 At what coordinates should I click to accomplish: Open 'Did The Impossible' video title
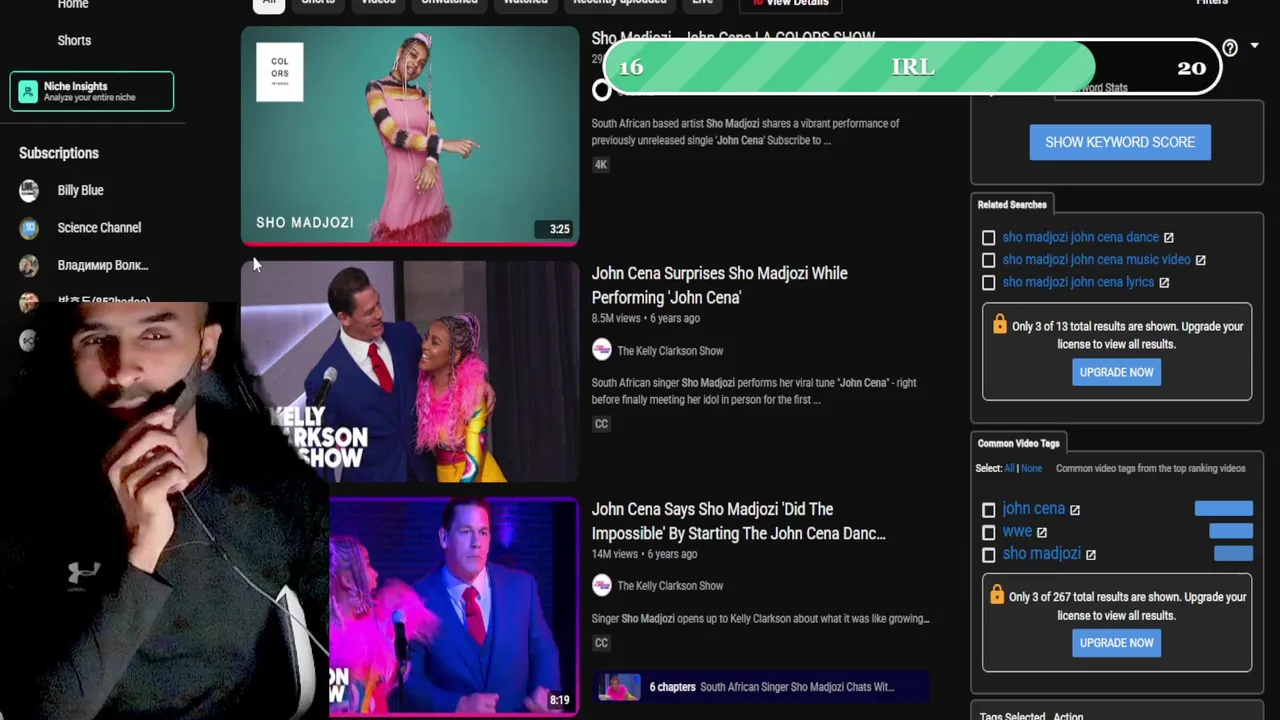738,521
